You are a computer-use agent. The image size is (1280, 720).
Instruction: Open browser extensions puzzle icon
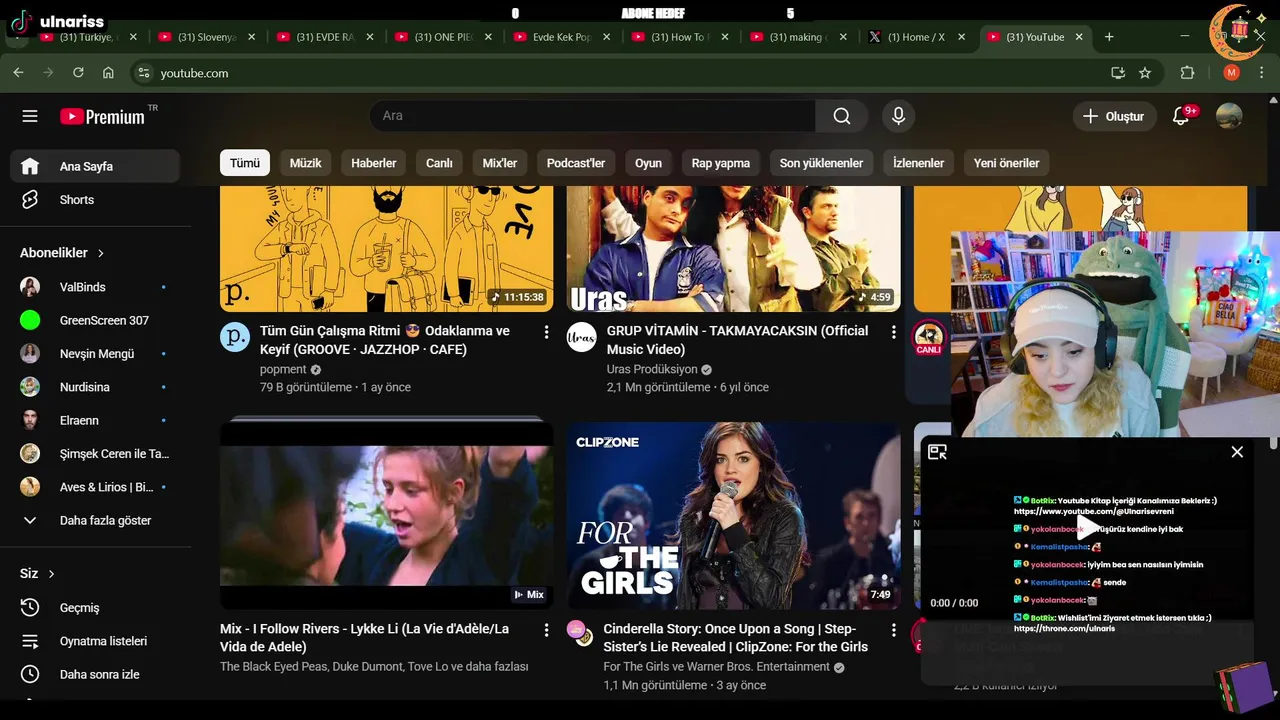click(1188, 73)
